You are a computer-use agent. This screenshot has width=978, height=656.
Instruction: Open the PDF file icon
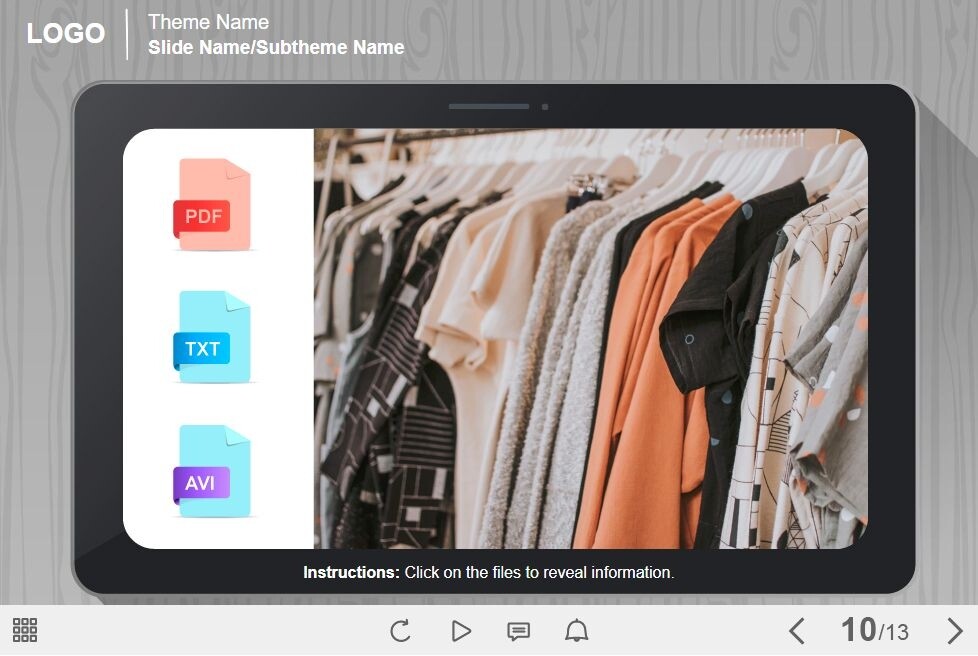[212, 205]
